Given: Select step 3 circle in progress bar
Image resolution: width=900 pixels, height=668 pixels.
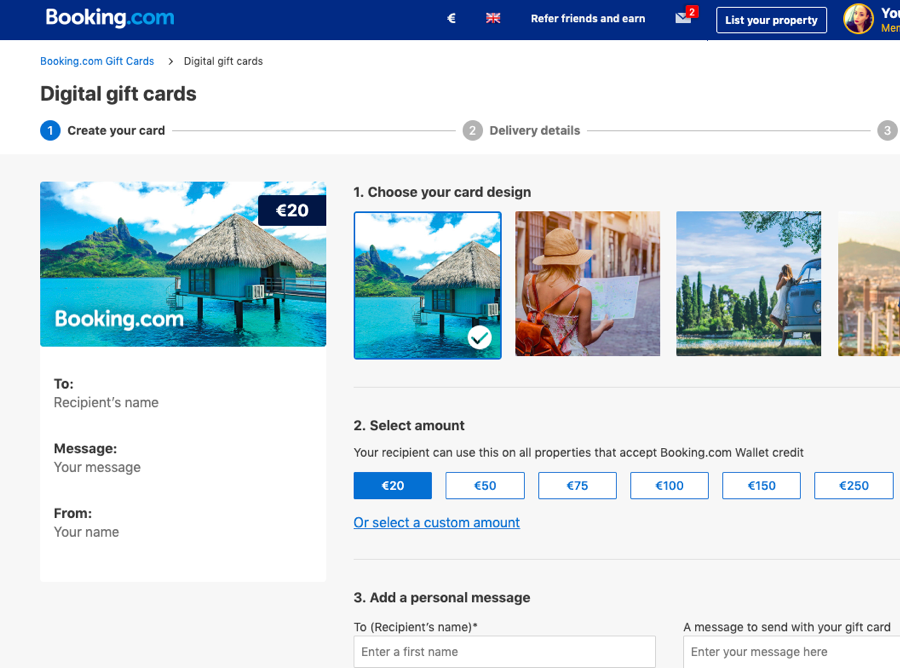Looking at the screenshot, I should click(887, 131).
